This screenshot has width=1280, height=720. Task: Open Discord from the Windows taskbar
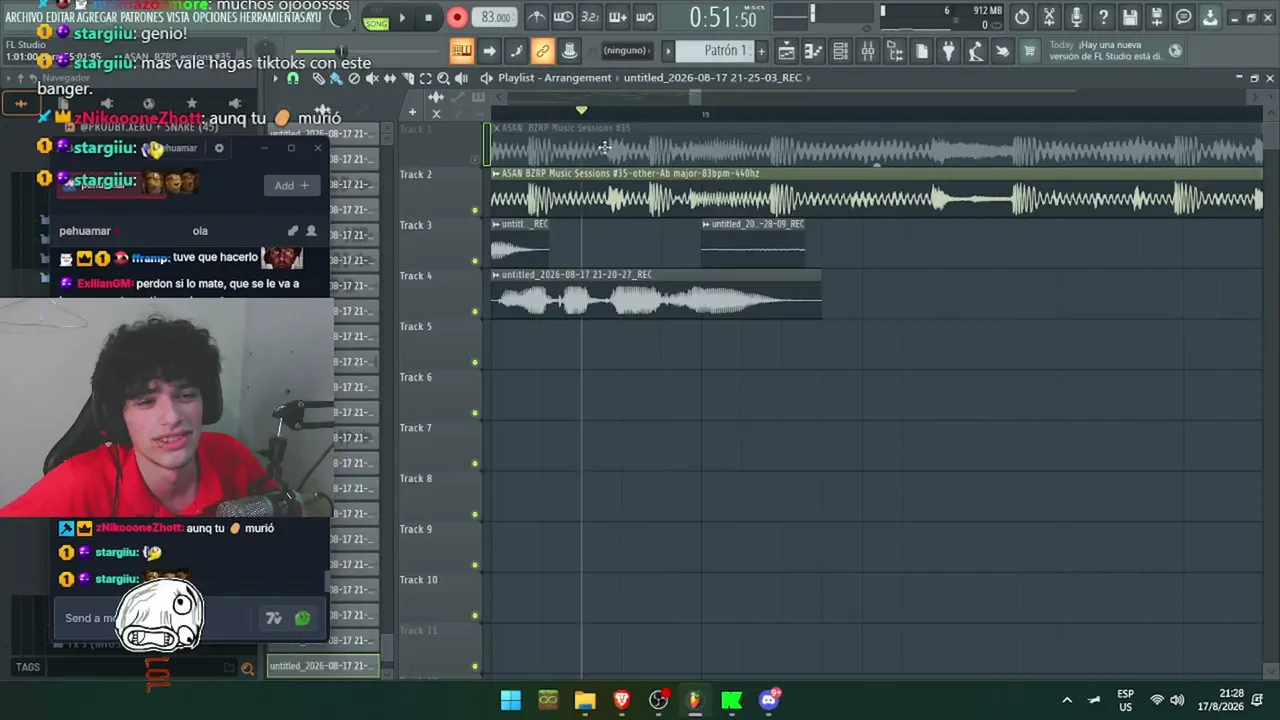(x=769, y=700)
